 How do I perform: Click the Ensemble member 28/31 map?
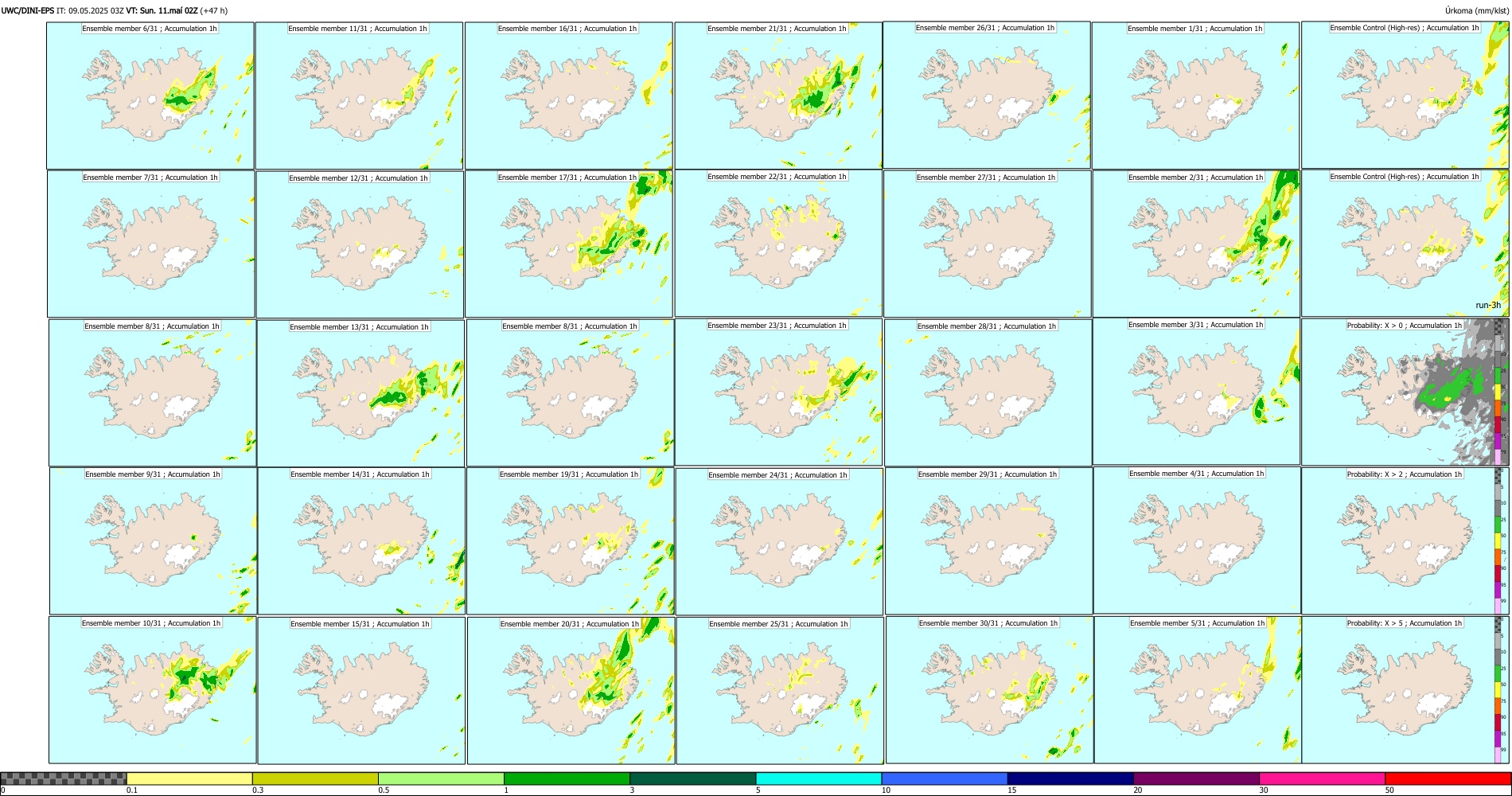click(988, 392)
